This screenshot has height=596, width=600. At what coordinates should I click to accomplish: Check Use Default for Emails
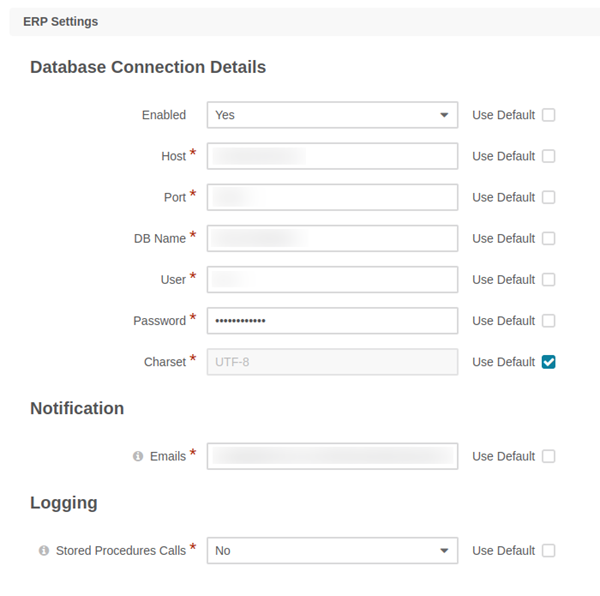(548, 456)
